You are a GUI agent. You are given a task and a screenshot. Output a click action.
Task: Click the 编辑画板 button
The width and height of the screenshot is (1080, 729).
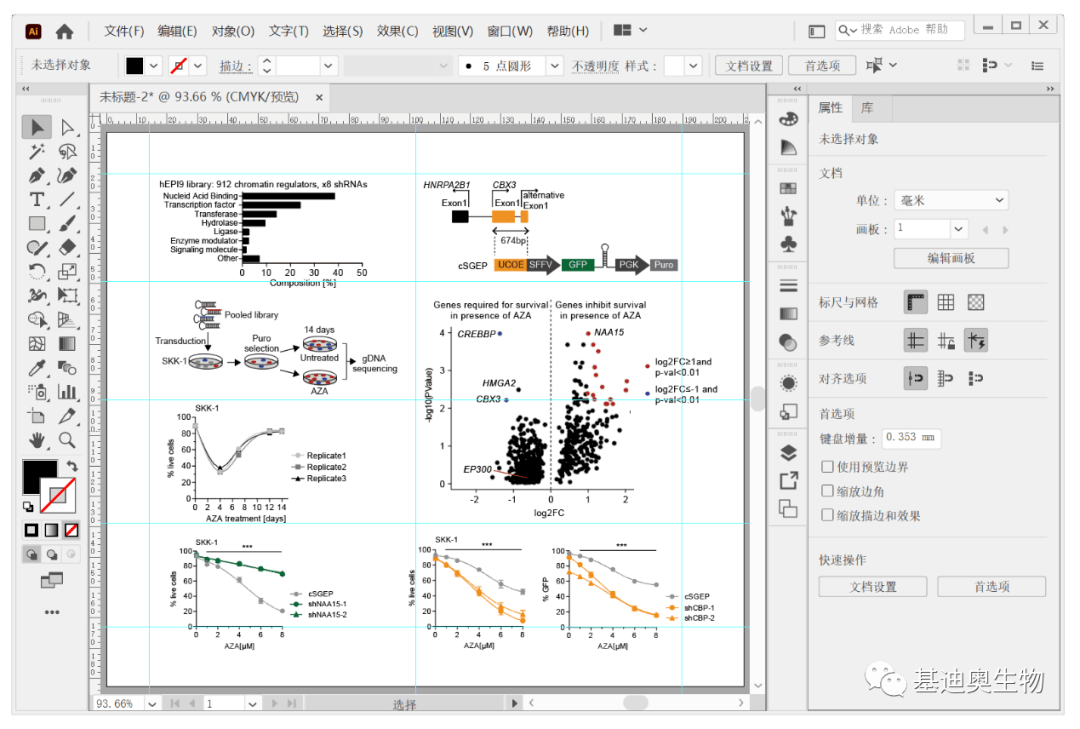coord(951,258)
